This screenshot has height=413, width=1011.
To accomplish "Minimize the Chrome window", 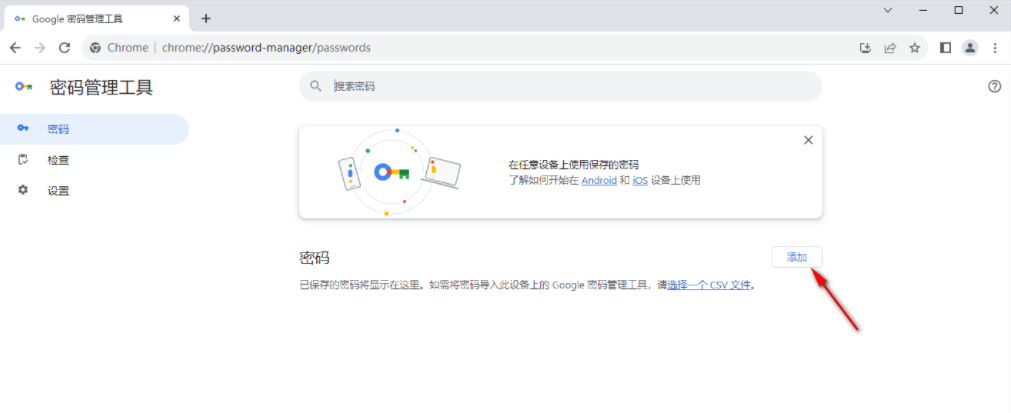I will click(924, 10).
